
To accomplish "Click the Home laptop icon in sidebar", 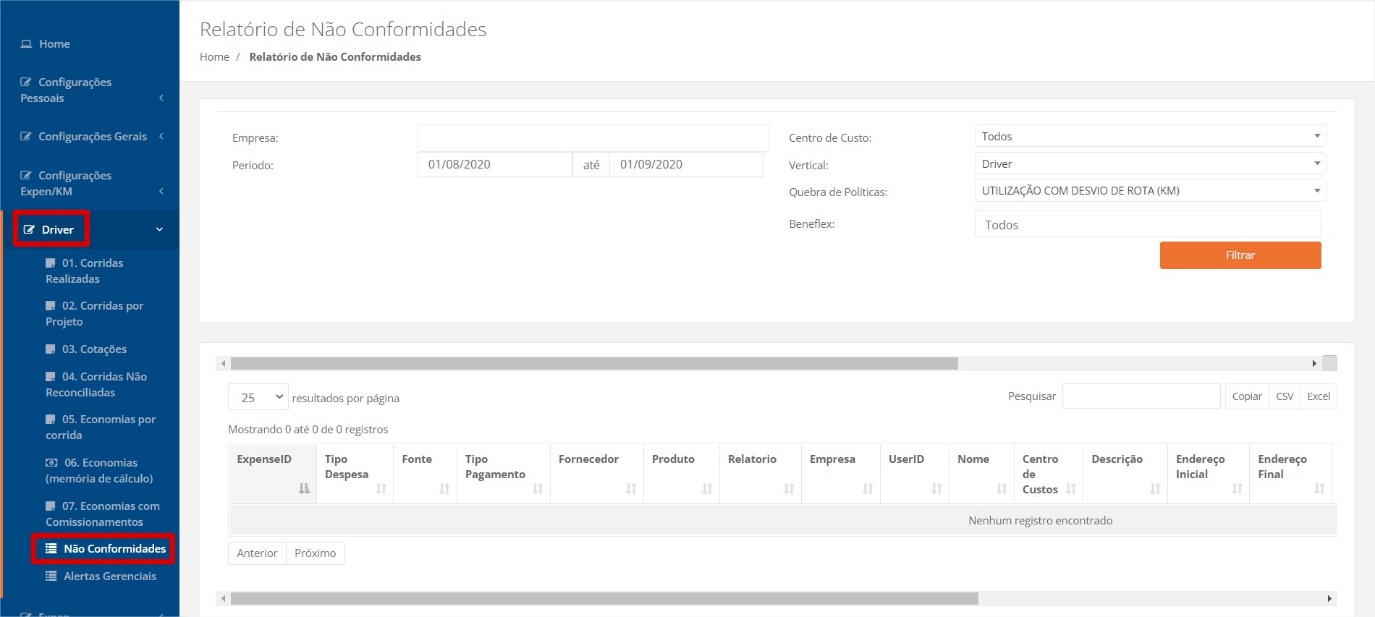I will pos(27,44).
